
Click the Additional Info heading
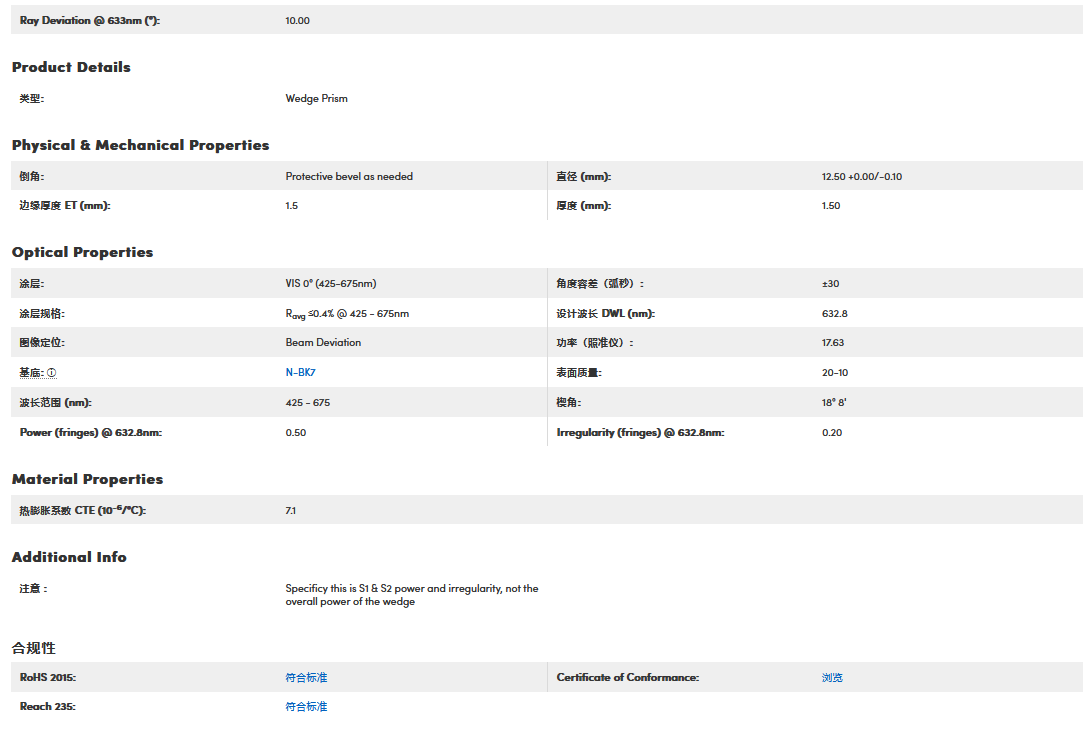[69, 557]
